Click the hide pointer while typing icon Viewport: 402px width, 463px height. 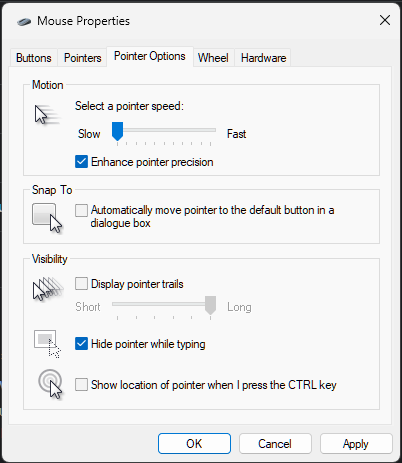coord(47,344)
